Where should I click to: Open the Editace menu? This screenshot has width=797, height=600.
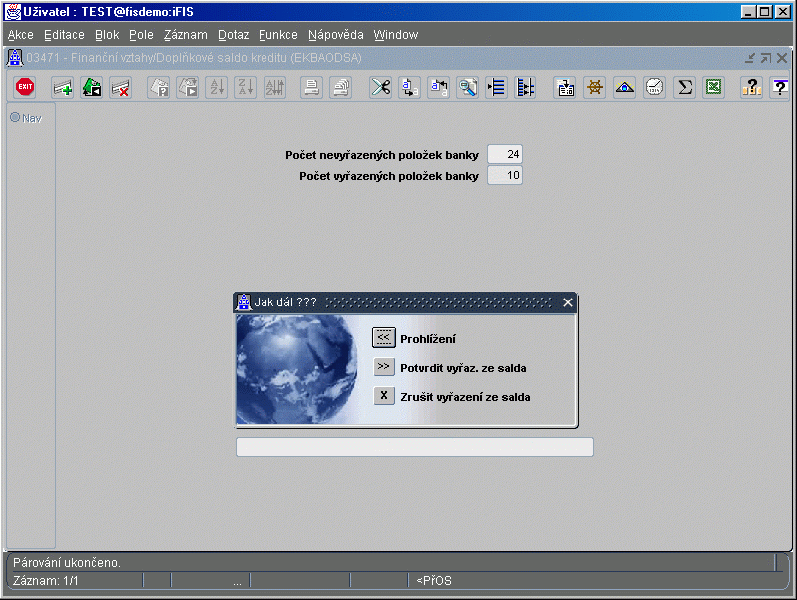64,35
